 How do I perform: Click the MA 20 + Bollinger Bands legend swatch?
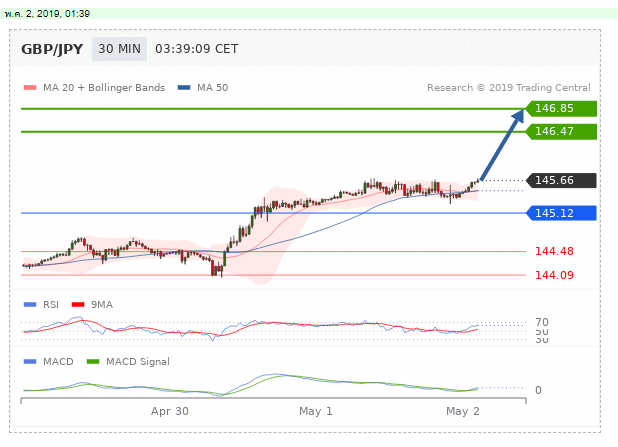30,88
